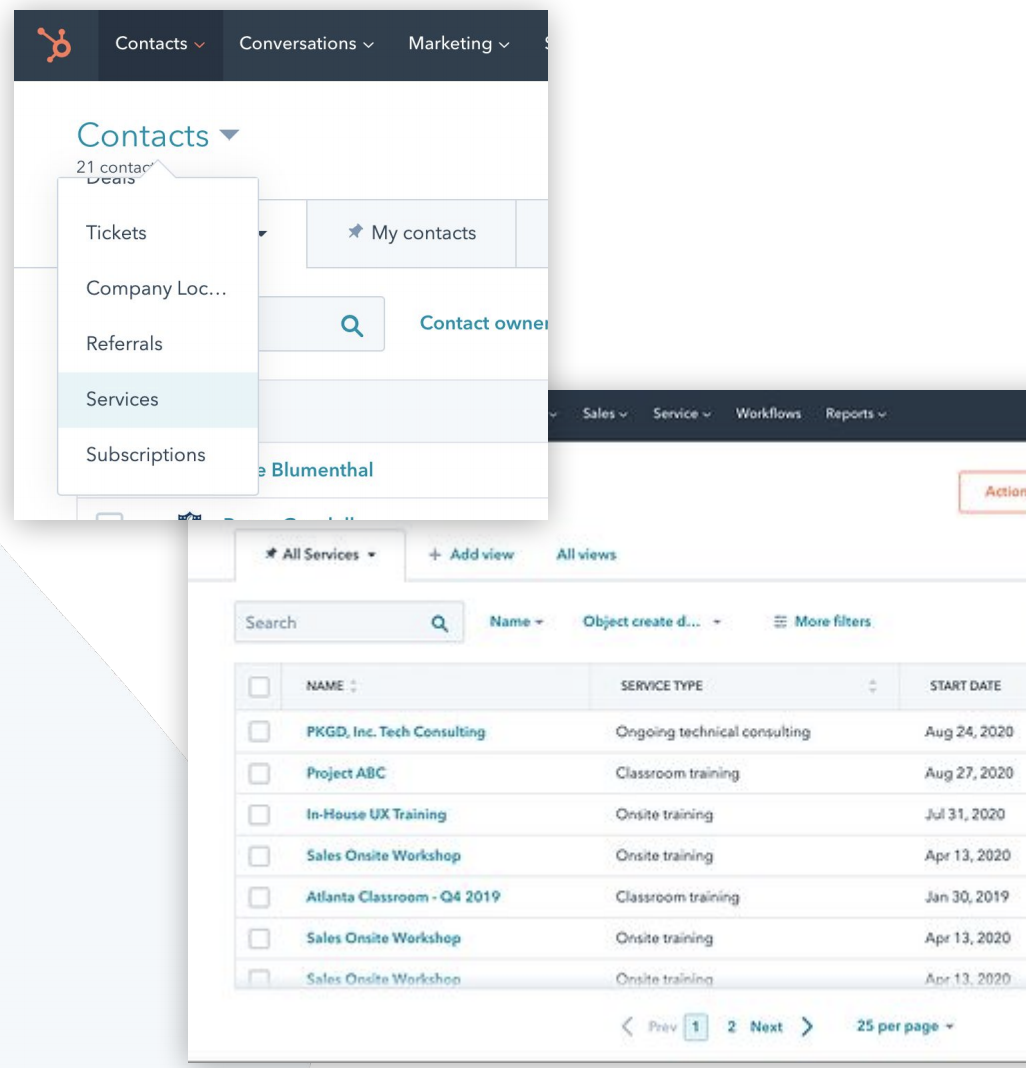Check the Project ABC row checkbox
Screen dimensions: 1026x1068
259,773
